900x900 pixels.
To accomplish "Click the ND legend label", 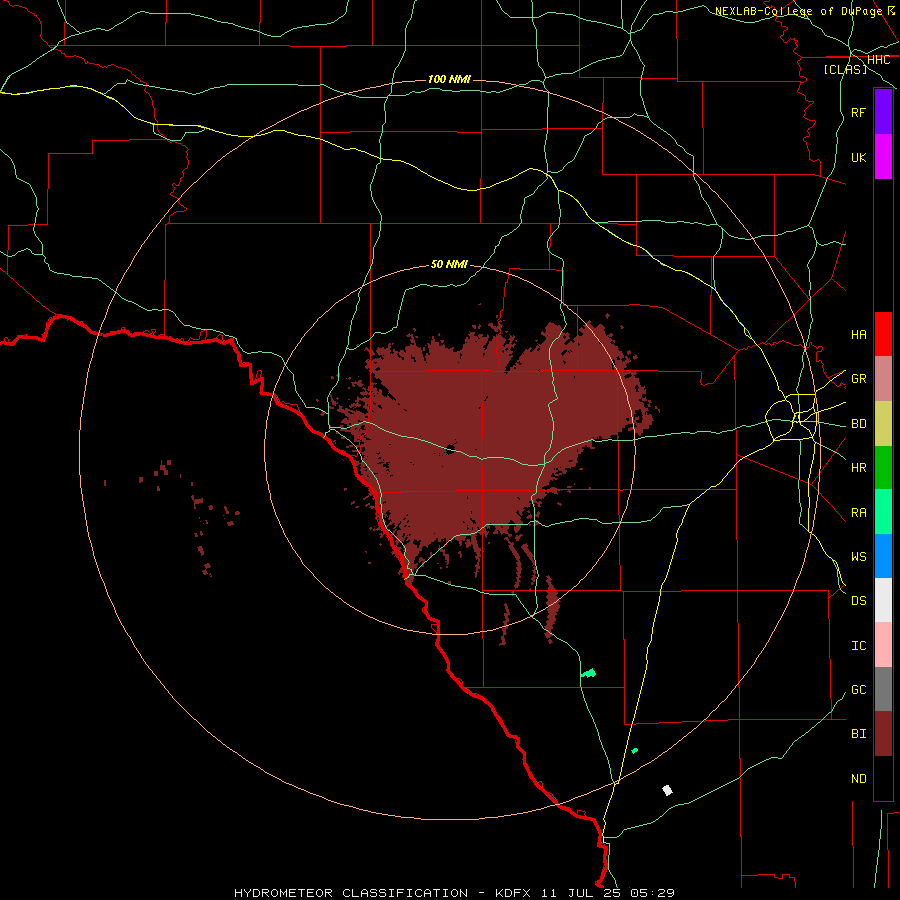I will (x=858, y=779).
